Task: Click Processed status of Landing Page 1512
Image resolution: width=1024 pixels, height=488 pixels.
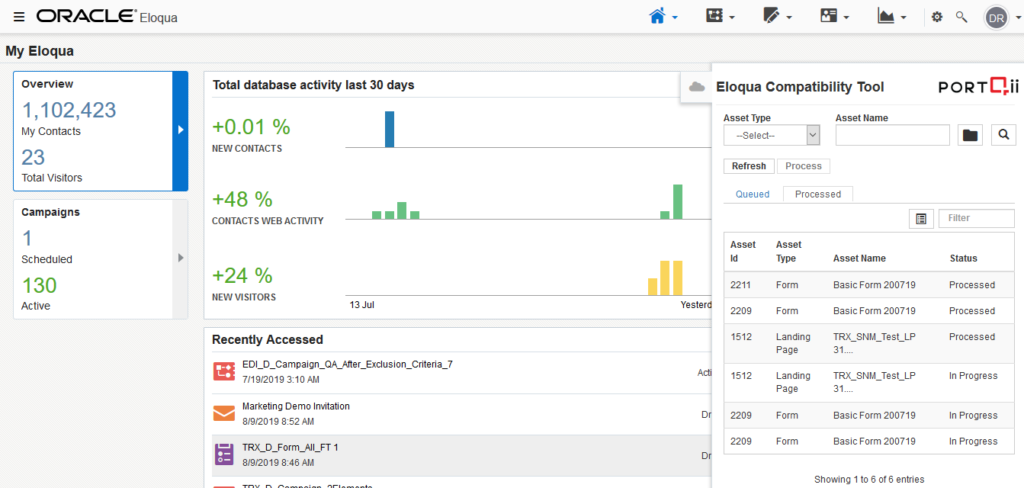Action: pyautogui.click(x=972, y=336)
